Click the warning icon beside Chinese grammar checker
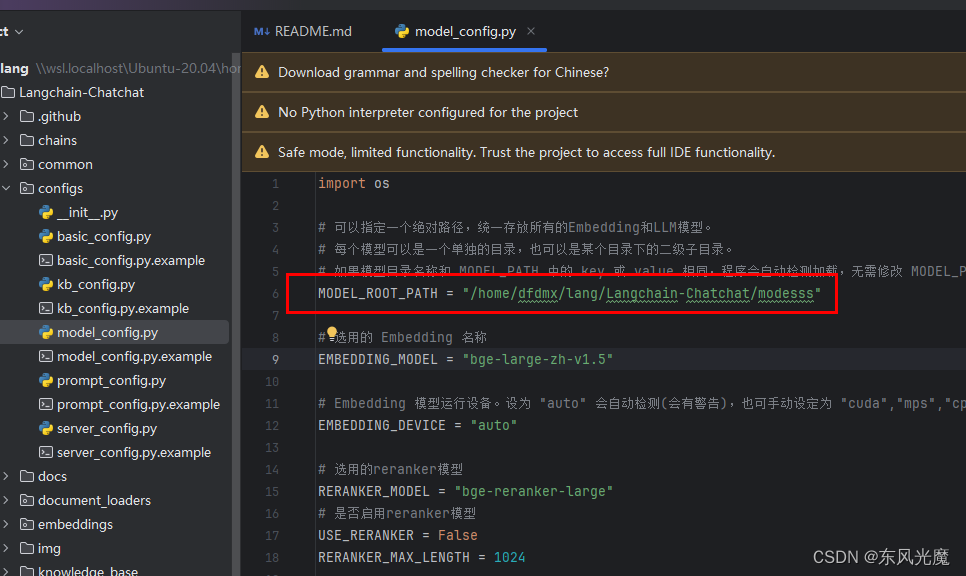 tap(262, 71)
